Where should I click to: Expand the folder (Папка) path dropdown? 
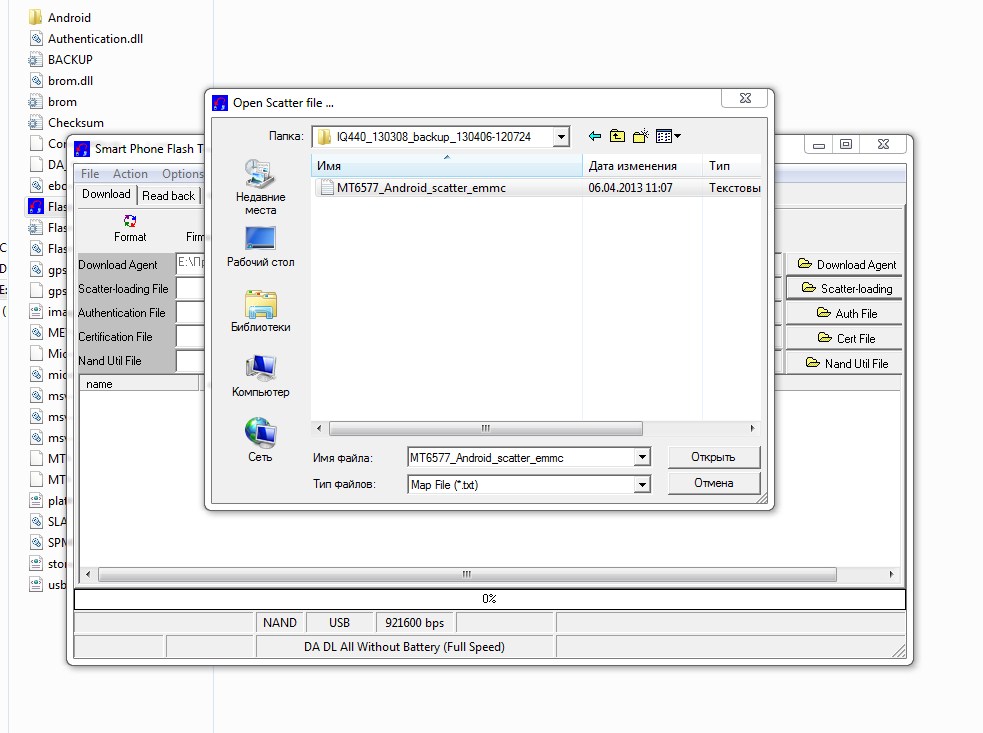pyautogui.click(x=560, y=136)
